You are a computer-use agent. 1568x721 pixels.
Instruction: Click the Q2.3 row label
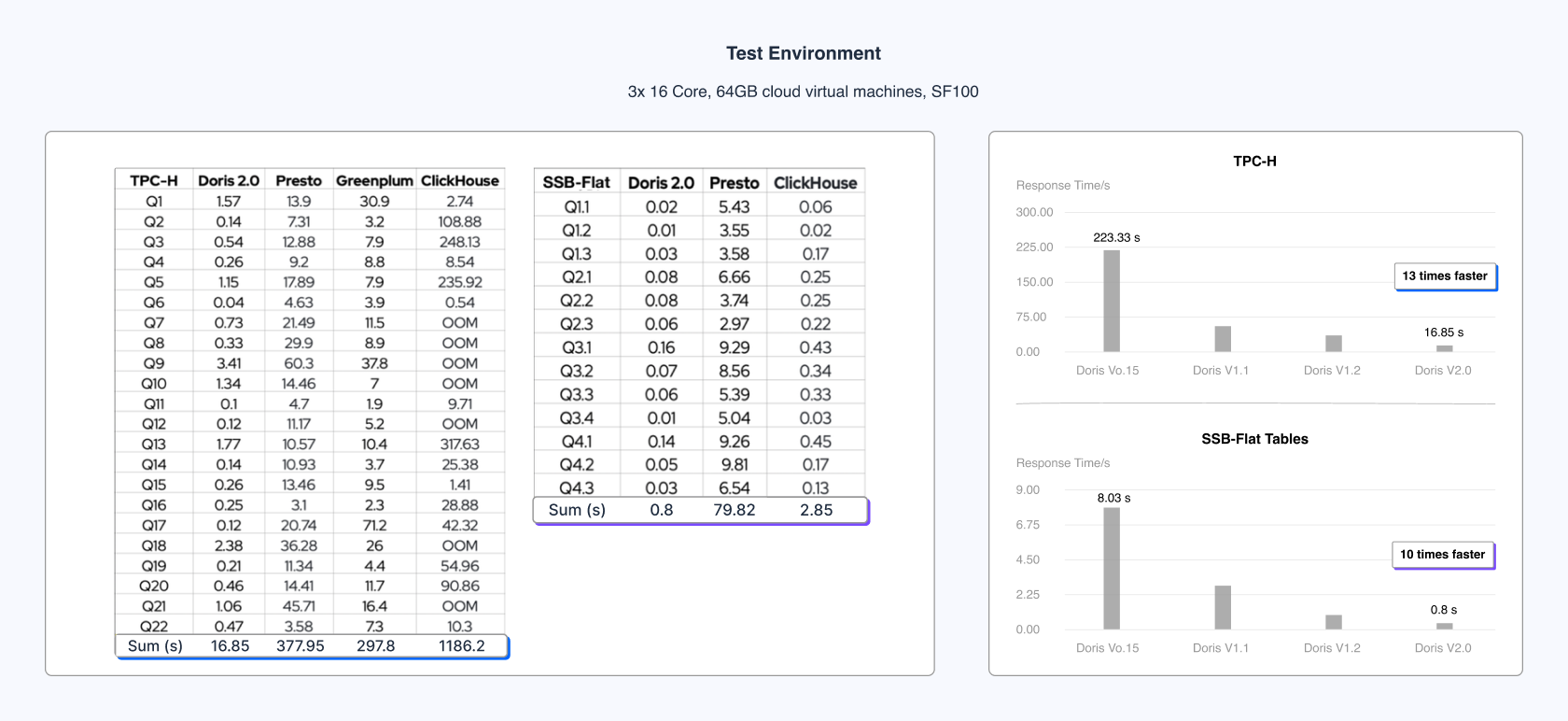pos(577,324)
